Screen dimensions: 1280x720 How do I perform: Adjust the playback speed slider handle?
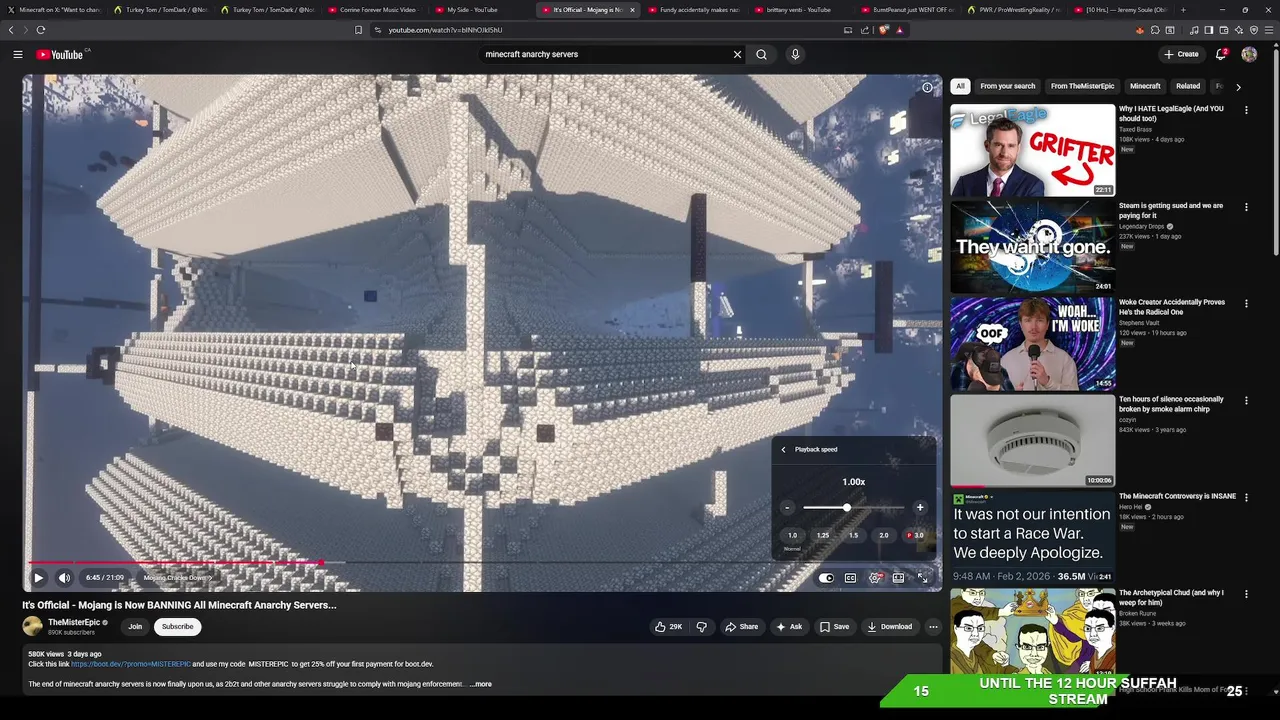[847, 508]
